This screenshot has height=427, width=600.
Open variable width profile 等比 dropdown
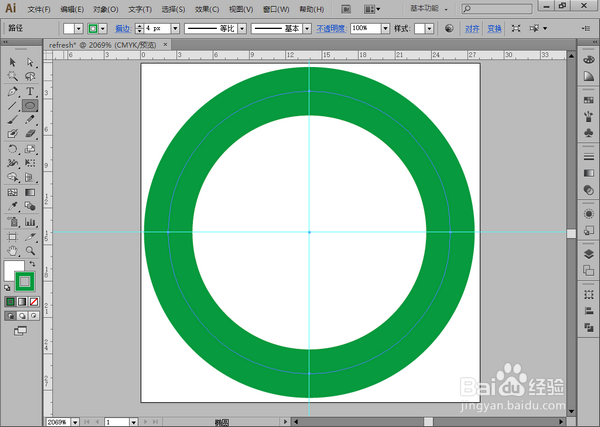click(x=242, y=28)
